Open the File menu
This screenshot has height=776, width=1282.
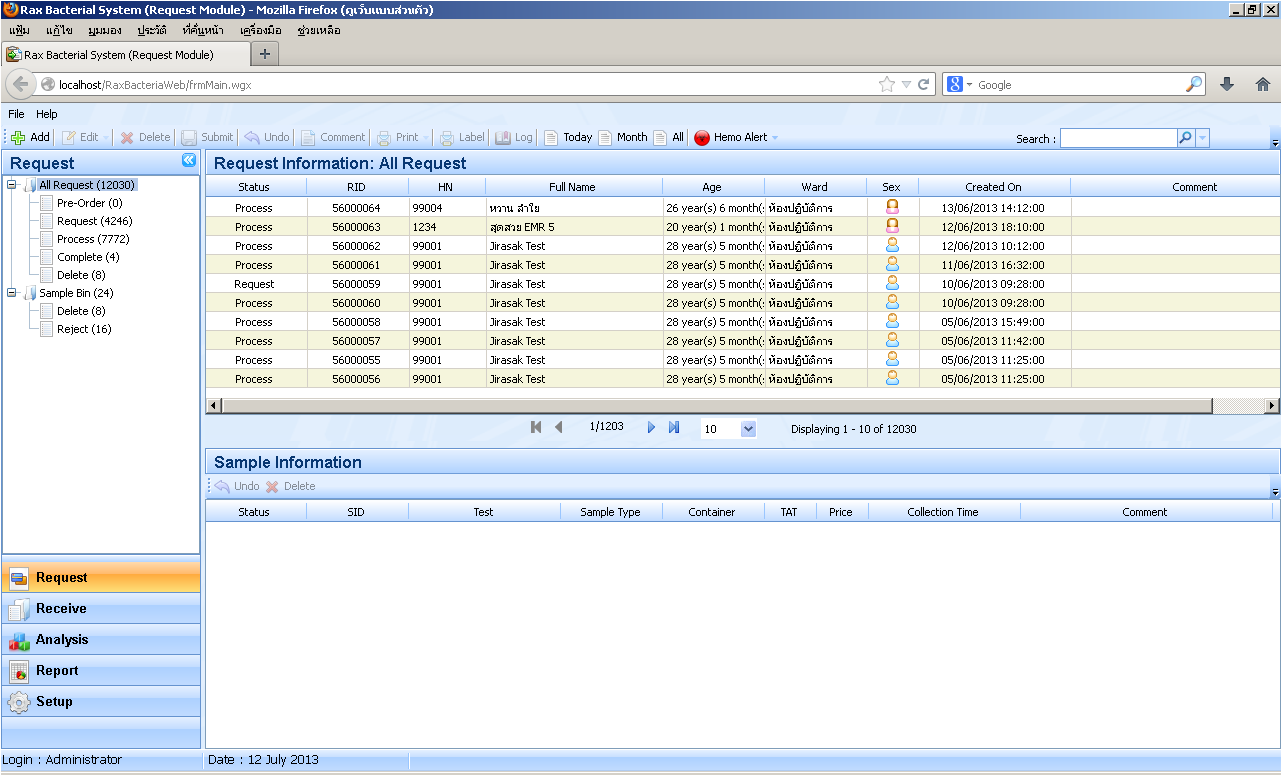coord(16,114)
